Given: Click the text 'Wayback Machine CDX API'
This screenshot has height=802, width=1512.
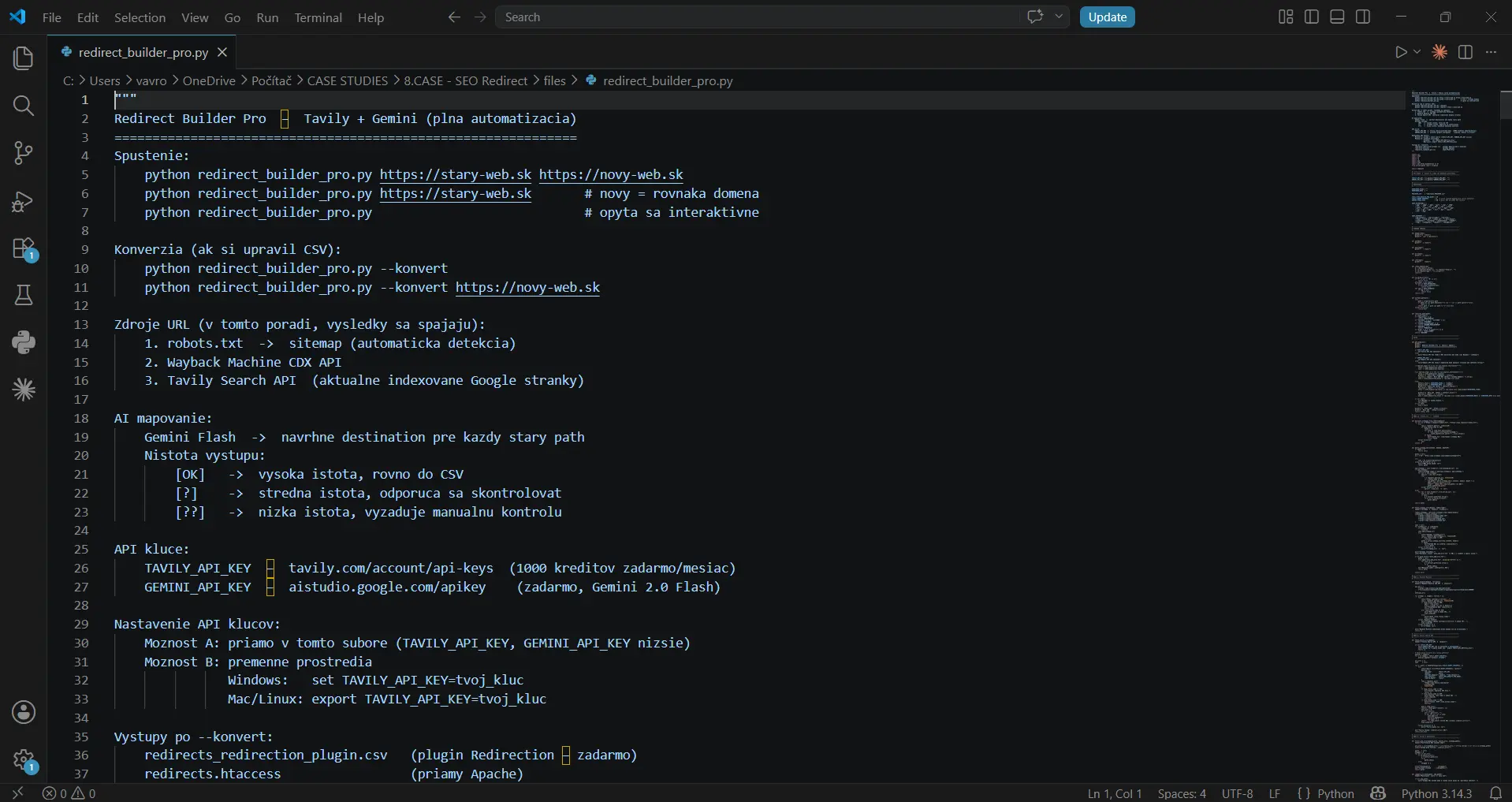Looking at the screenshot, I should coord(254,362).
